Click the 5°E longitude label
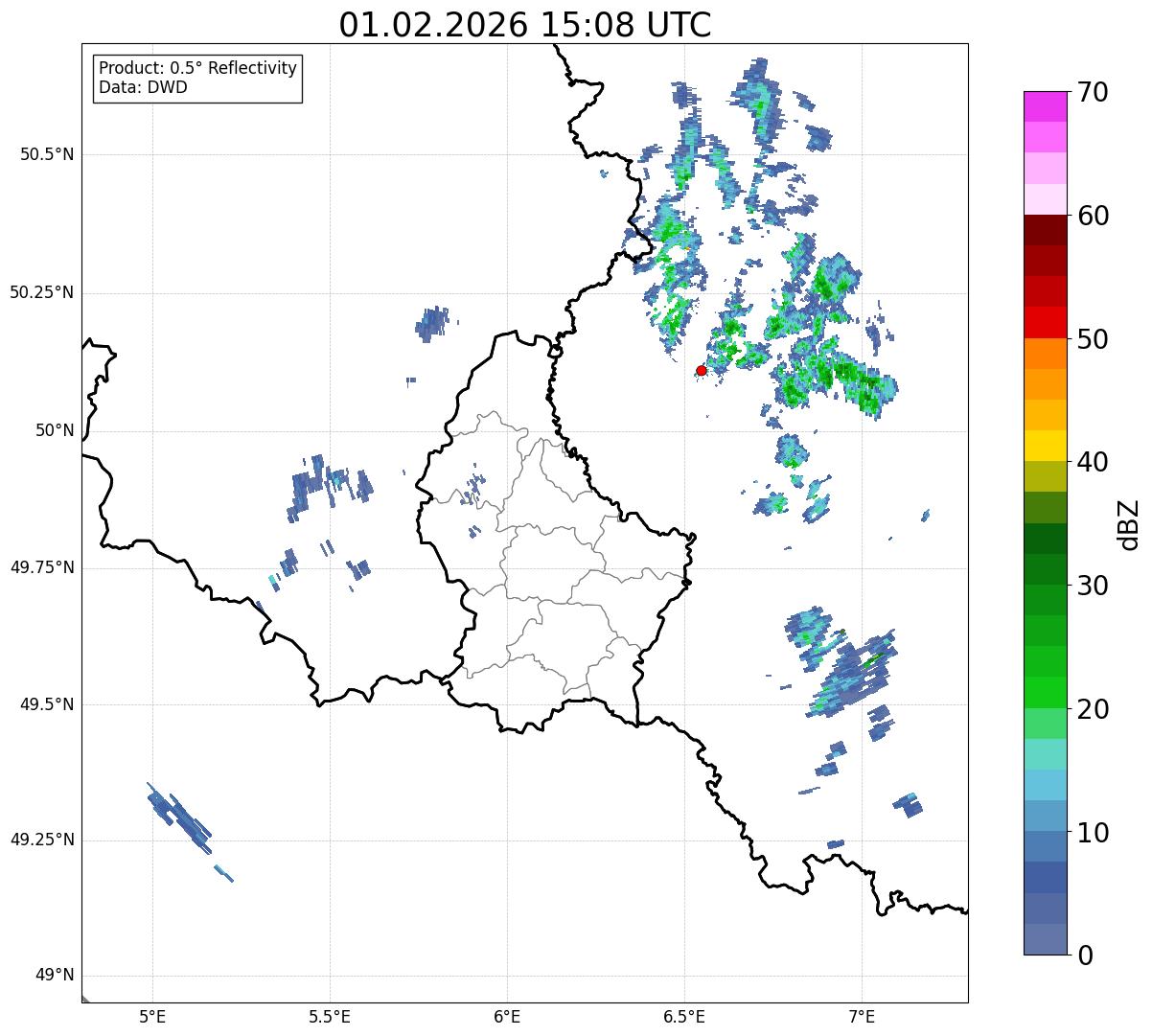The image size is (1152, 1036). click(x=152, y=1016)
